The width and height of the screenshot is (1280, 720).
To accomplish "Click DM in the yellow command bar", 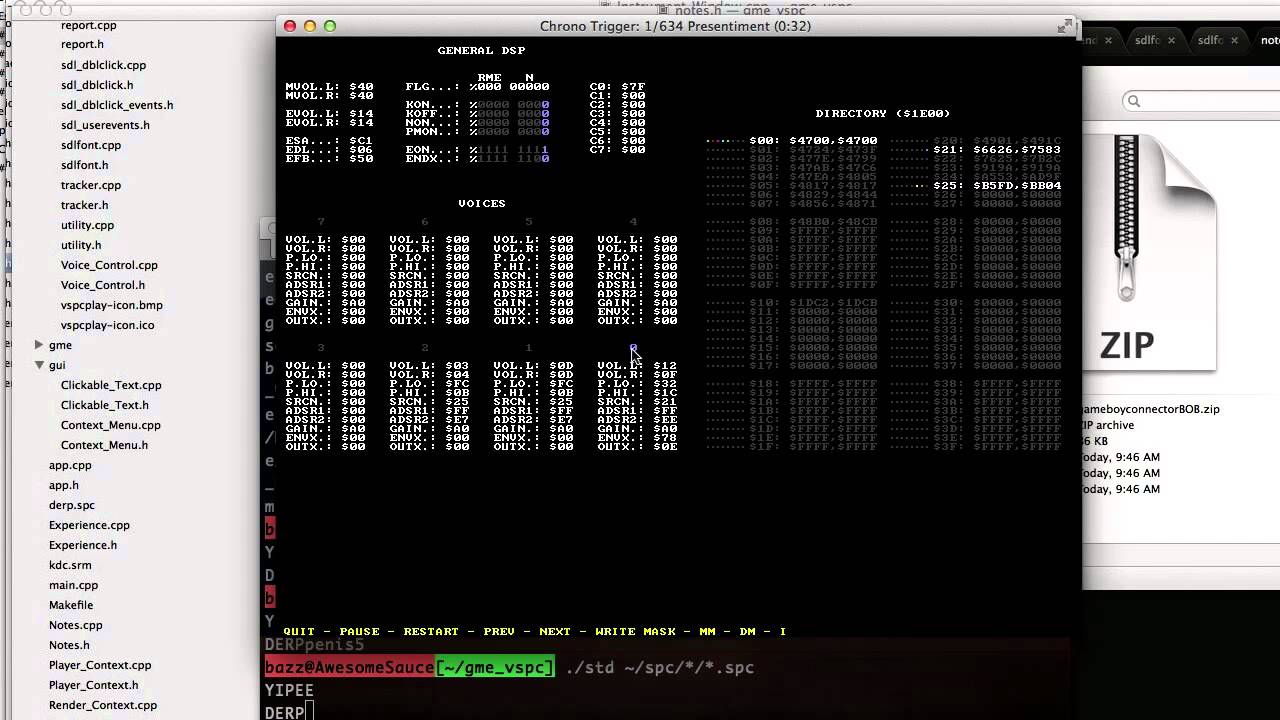I will click(747, 632).
